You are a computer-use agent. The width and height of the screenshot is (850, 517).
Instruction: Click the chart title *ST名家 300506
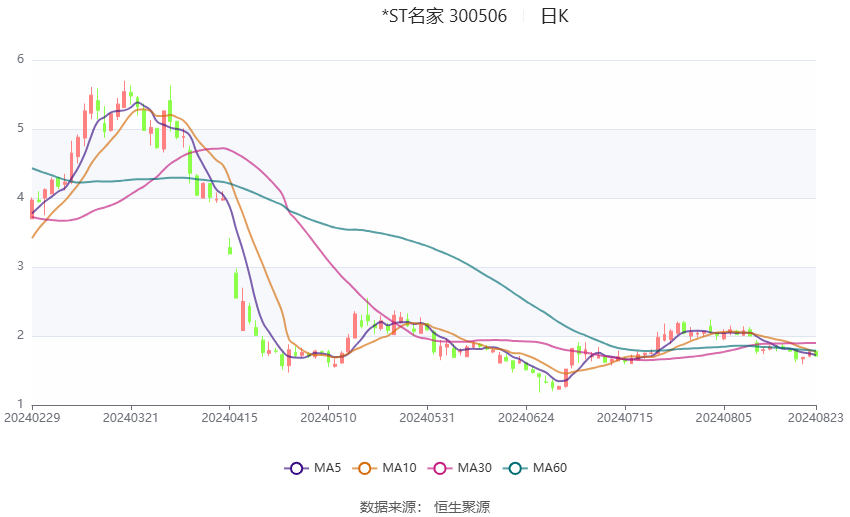click(444, 16)
